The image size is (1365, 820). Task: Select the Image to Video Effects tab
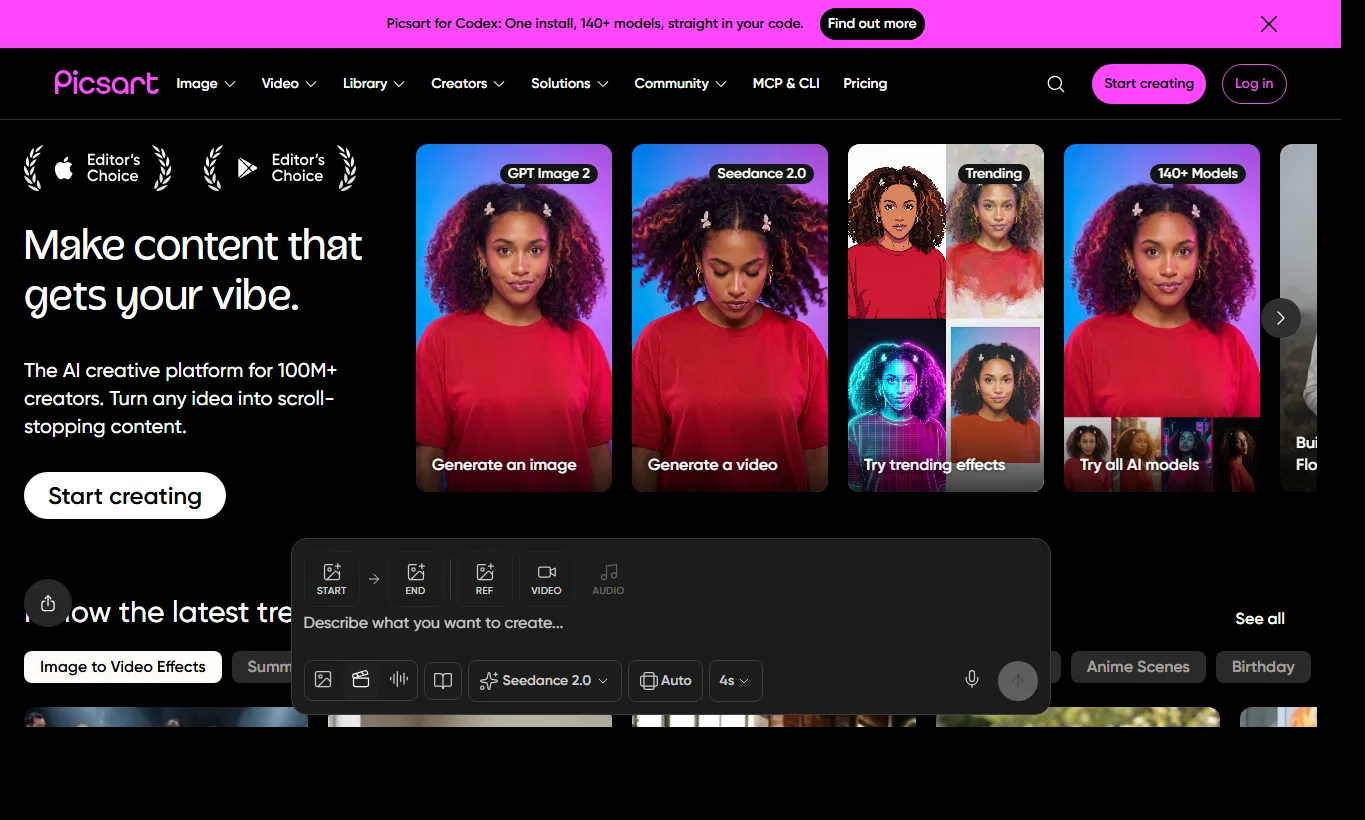123,667
